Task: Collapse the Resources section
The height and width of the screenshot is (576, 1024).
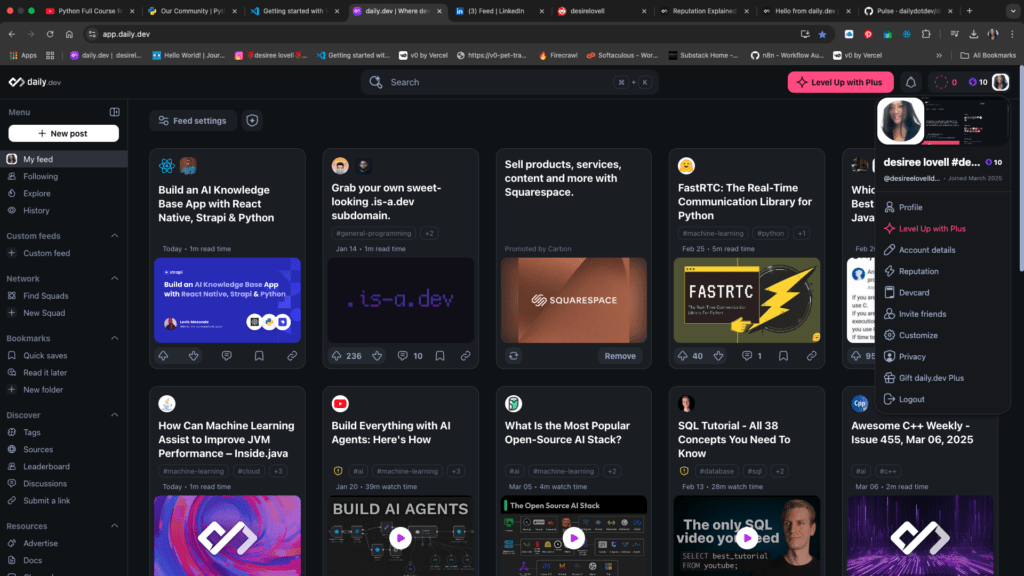Action: click(114, 526)
